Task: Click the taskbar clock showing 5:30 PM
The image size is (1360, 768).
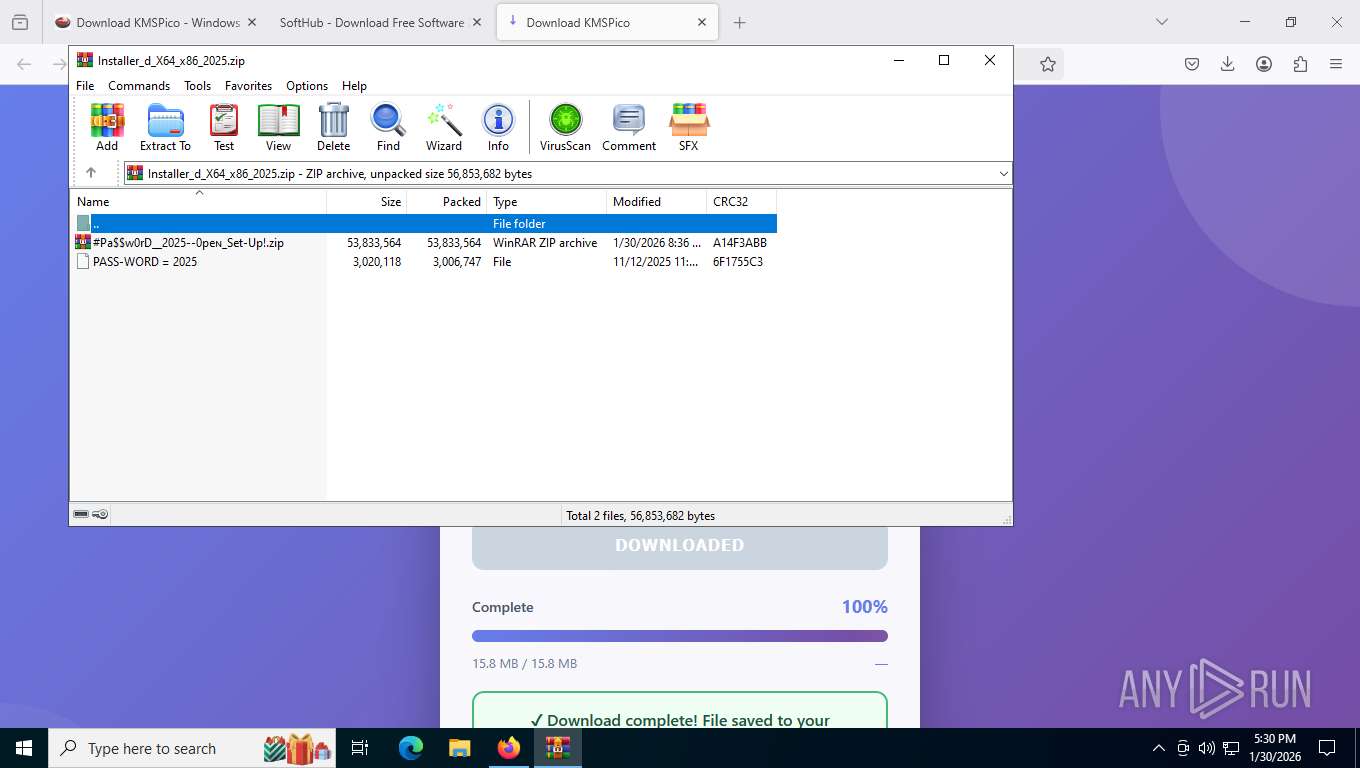Action: coord(1274,748)
